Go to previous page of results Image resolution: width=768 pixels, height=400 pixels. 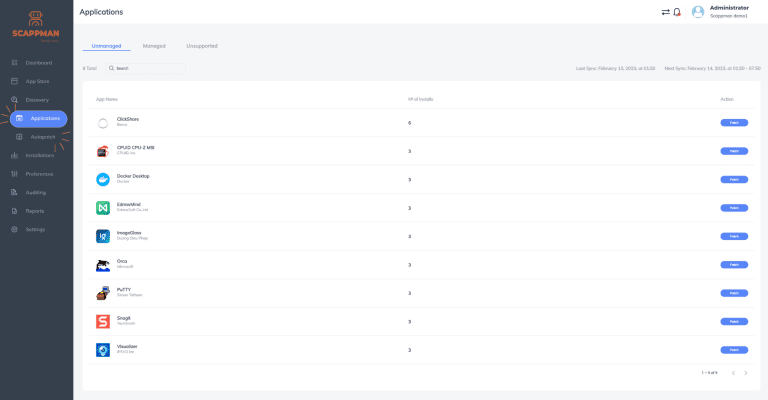coord(732,373)
